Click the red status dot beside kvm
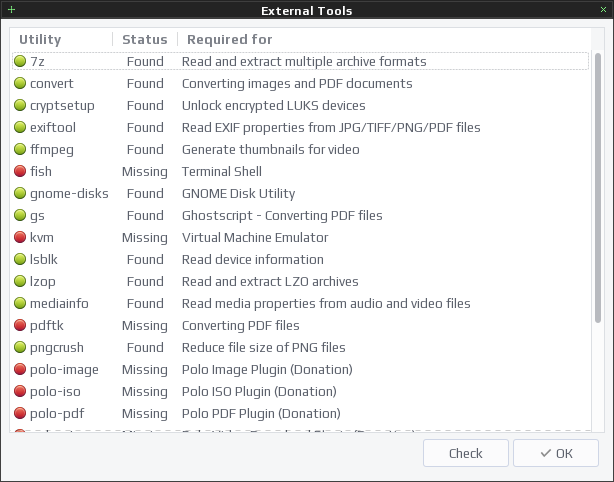 (x=20, y=237)
